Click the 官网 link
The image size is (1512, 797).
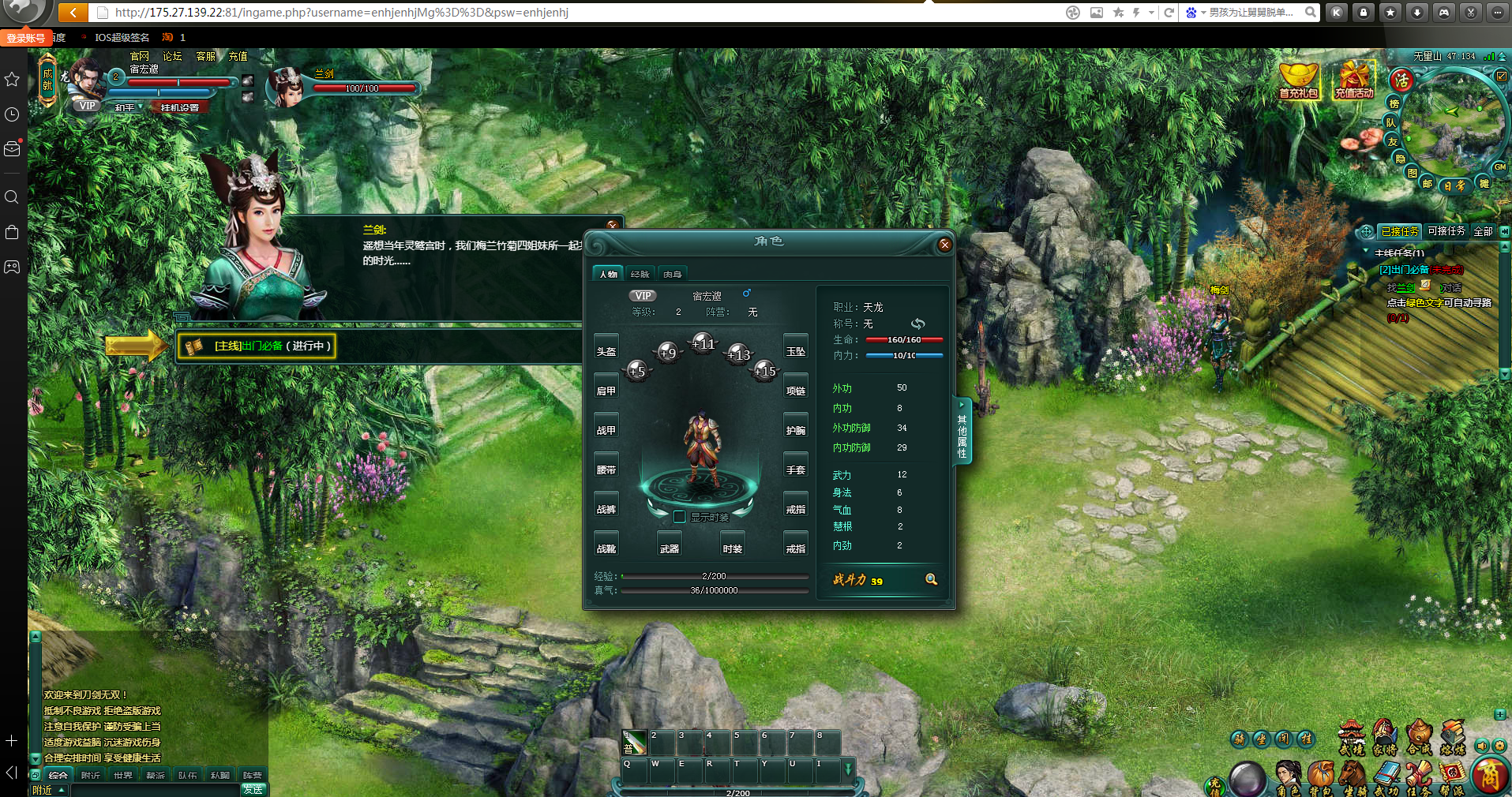click(140, 57)
